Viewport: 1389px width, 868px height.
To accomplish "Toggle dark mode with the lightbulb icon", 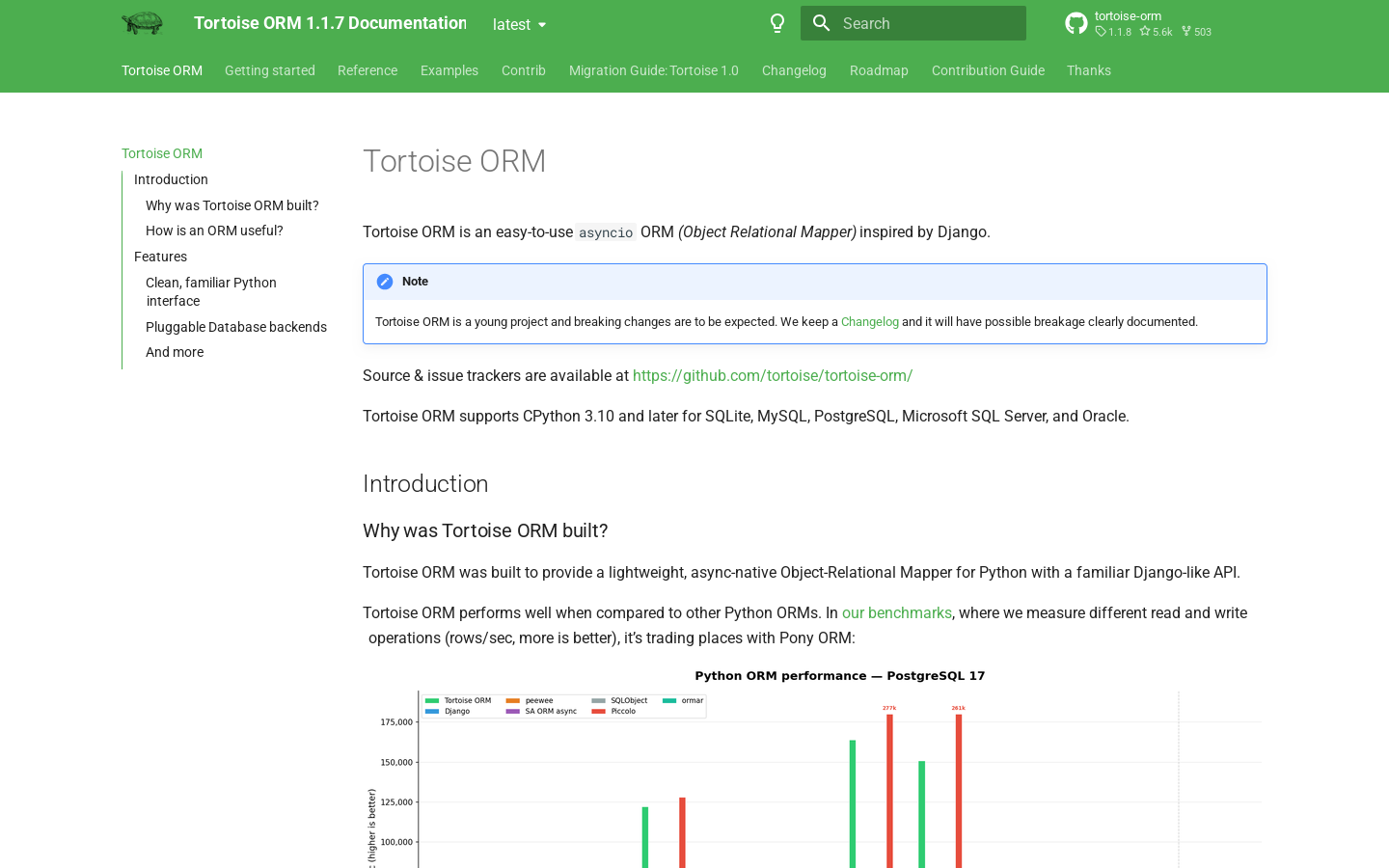I will pos(777,23).
